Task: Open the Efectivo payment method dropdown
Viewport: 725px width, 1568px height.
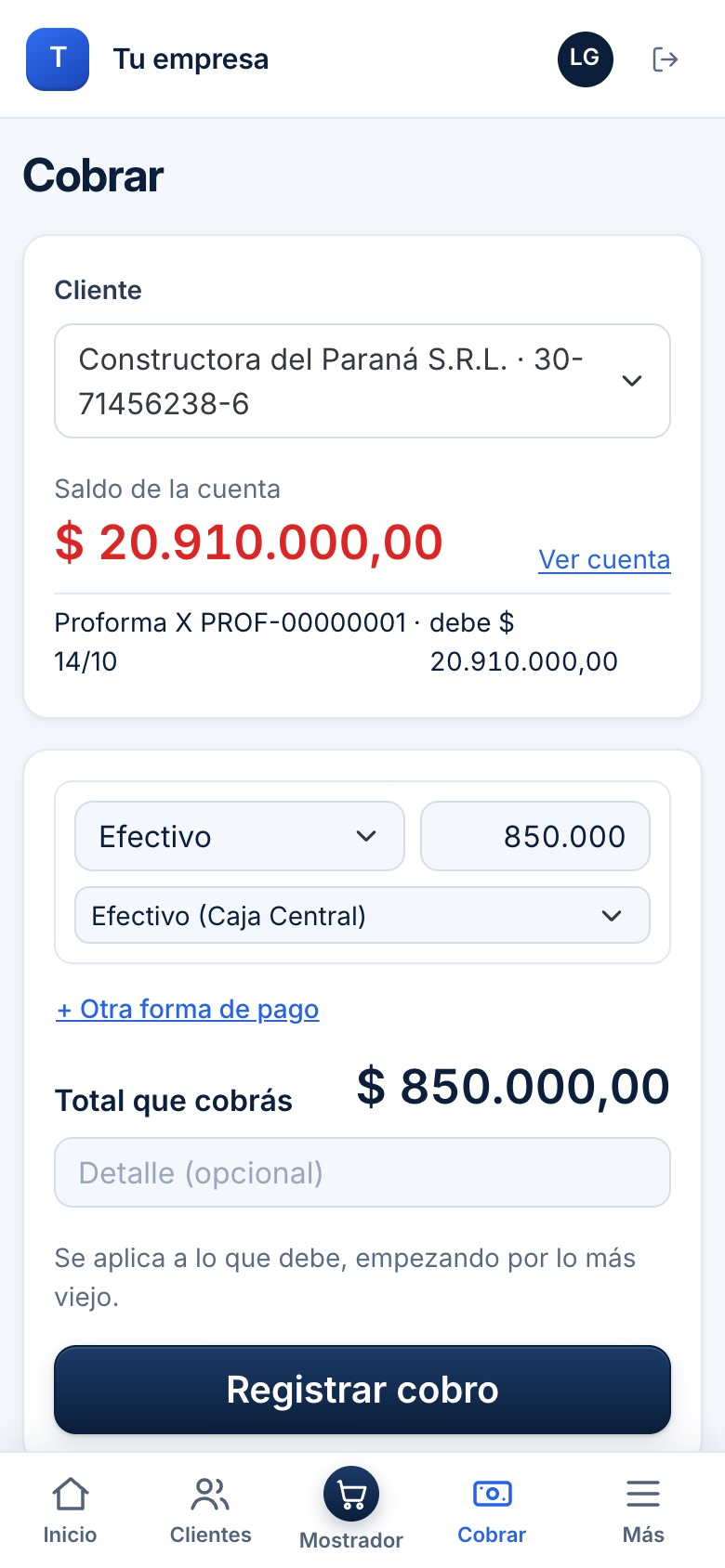Action: tap(240, 836)
